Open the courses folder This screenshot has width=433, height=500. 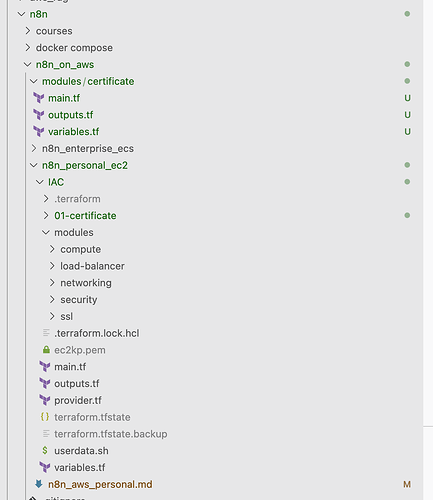54,31
